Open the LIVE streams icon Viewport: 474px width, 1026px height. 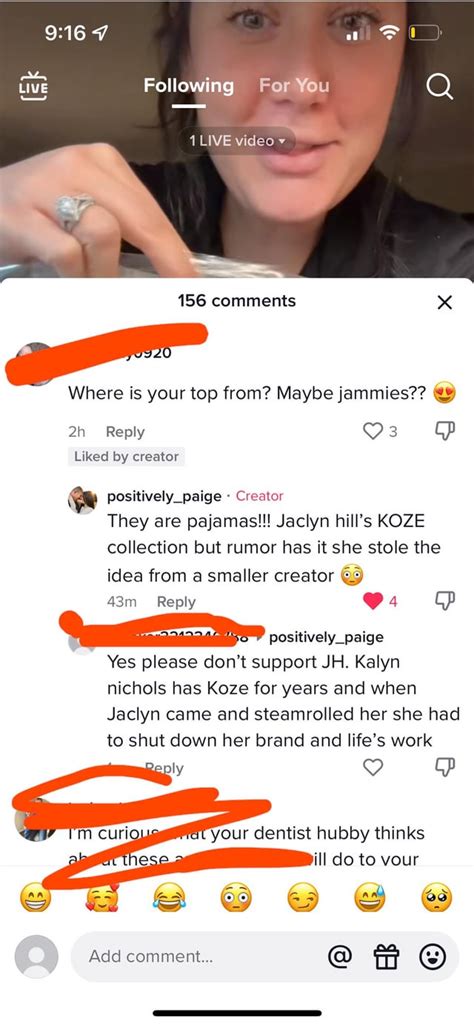coord(33,87)
